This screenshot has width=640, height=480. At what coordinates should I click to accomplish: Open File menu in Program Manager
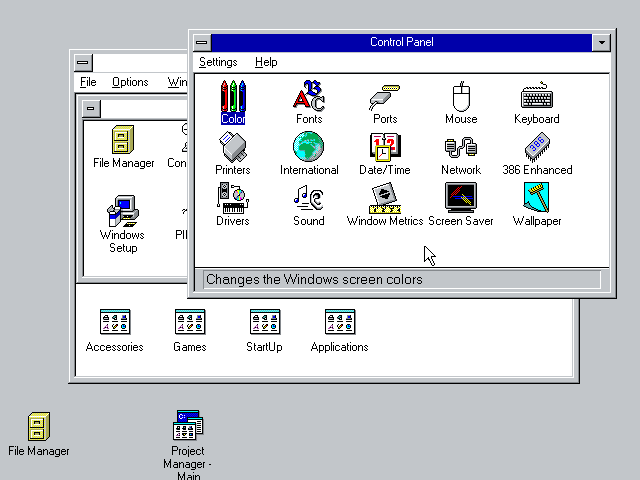pos(88,82)
